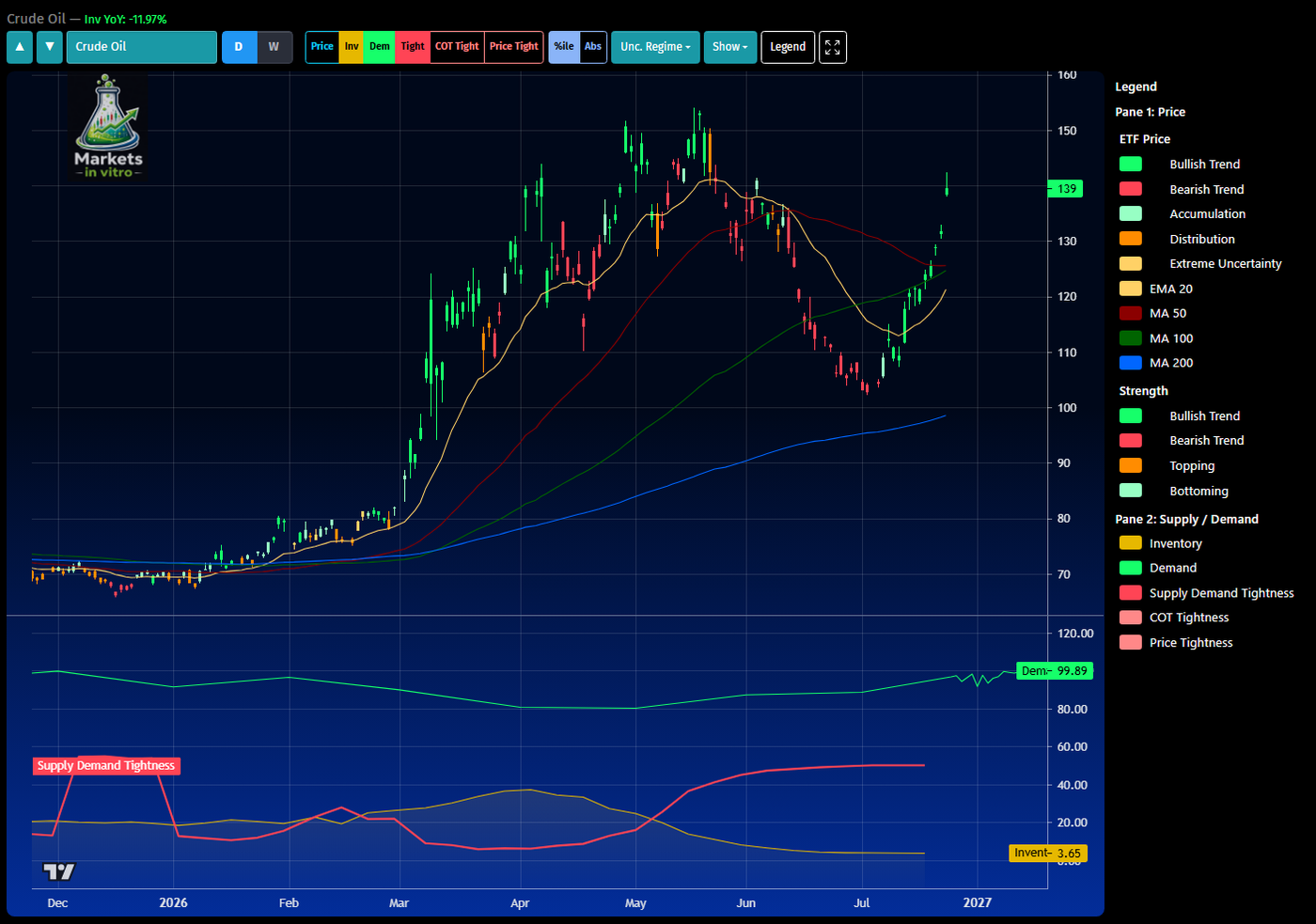Switch to Daily timeframe with D button

[x=239, y=47]
